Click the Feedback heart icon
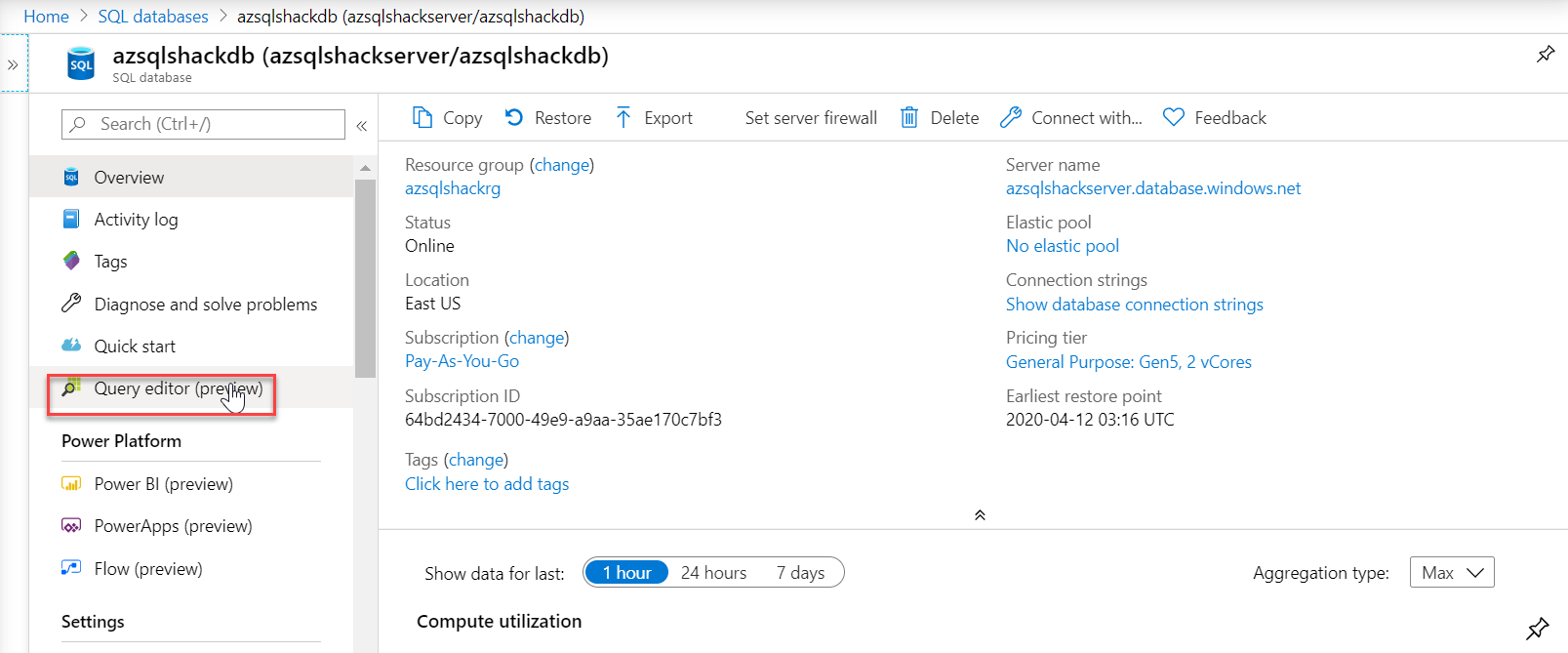1568x653 pixels. point(1174,118)
